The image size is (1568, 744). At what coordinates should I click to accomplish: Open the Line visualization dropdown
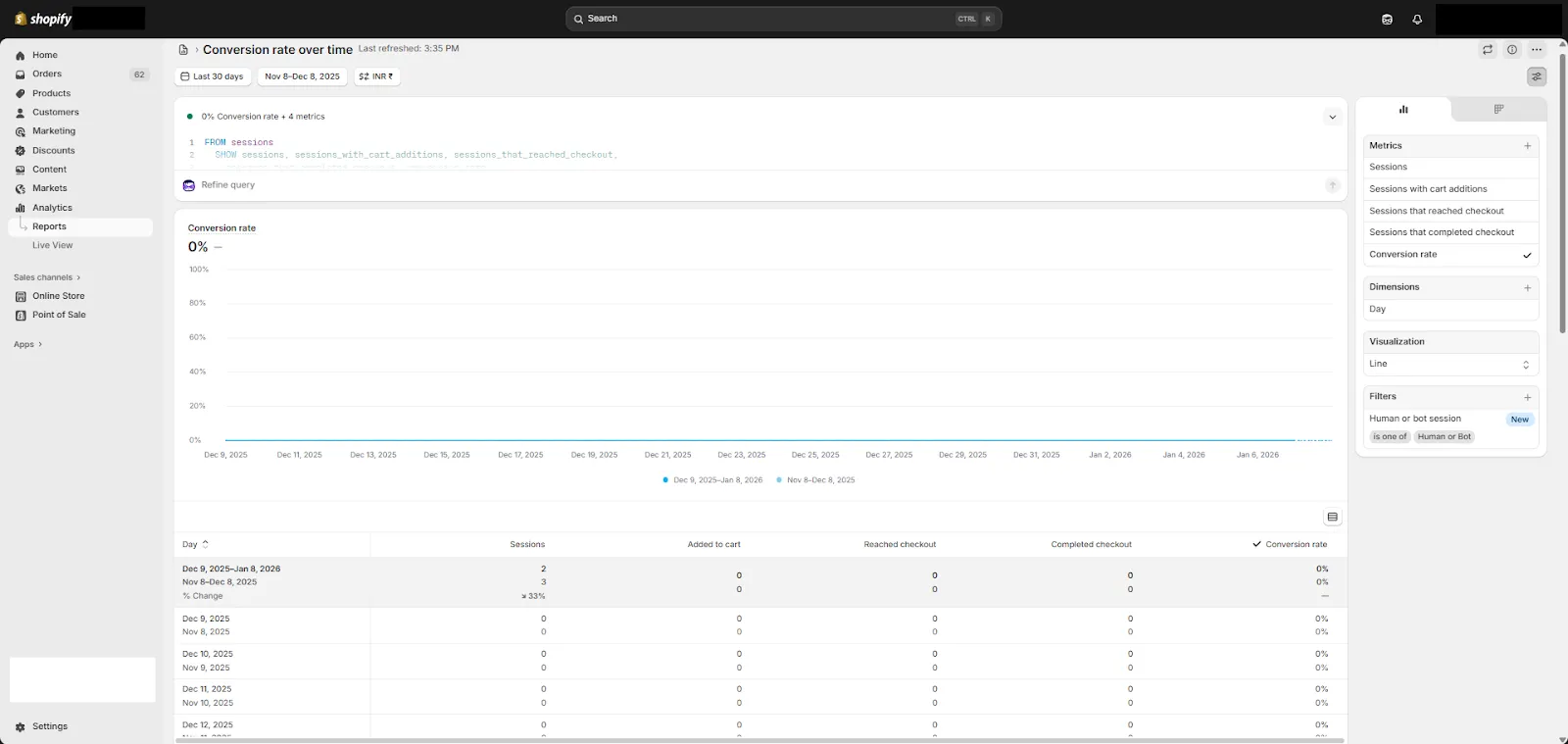1450,365
